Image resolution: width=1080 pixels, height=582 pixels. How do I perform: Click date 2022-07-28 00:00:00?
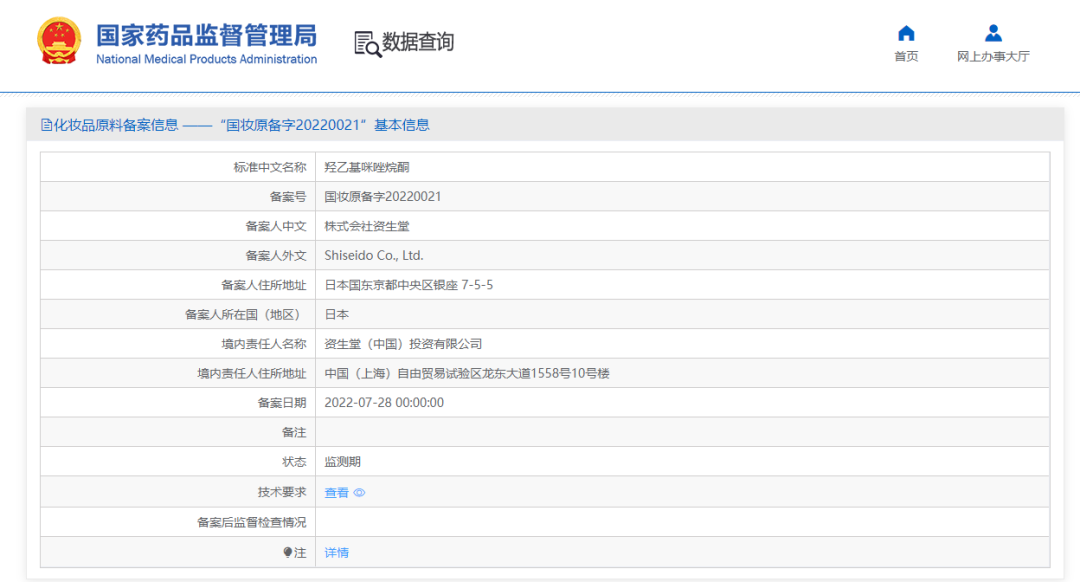[384, 402]
